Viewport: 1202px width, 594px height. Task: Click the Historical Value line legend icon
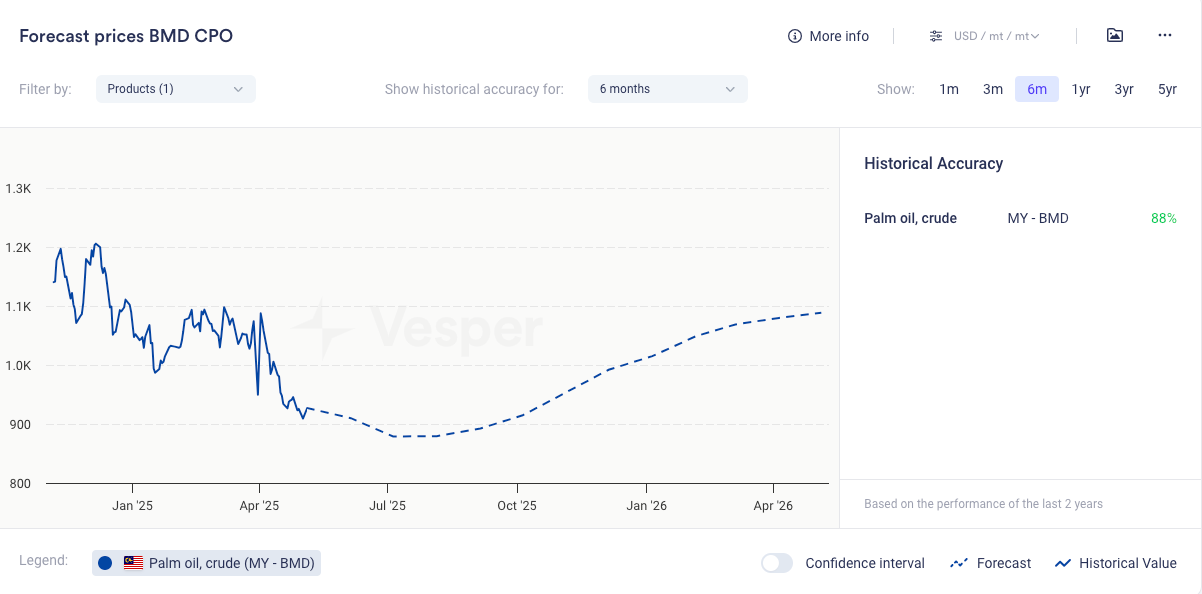1063,563
